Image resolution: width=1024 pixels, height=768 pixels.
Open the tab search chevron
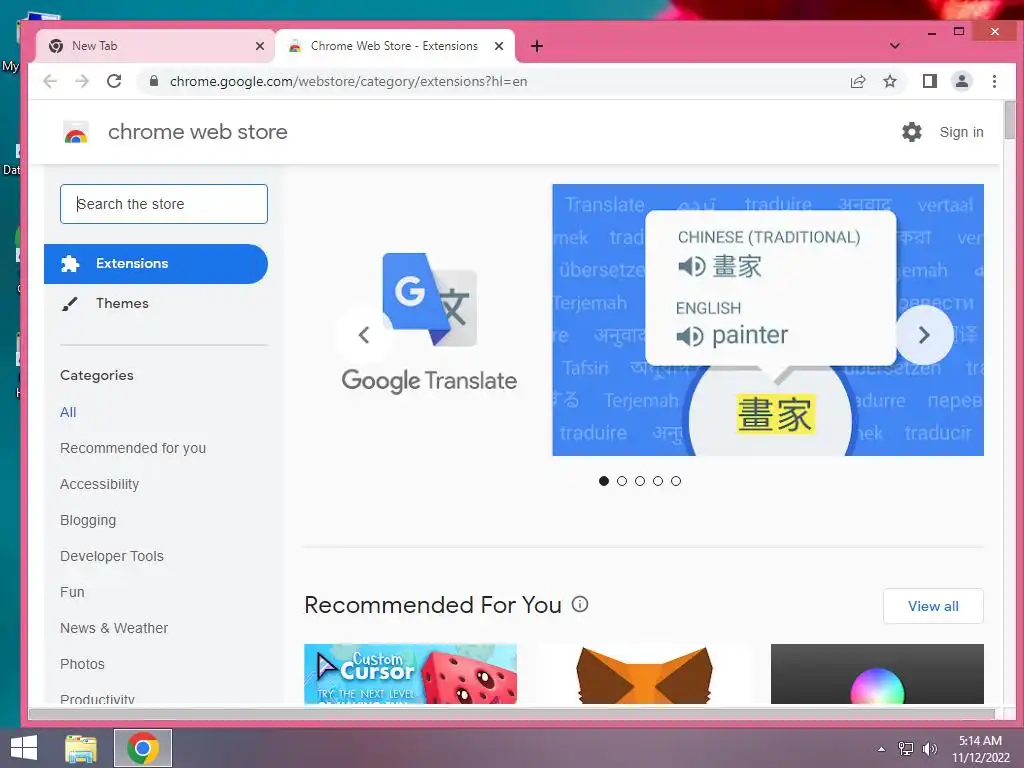click(895, 46)
